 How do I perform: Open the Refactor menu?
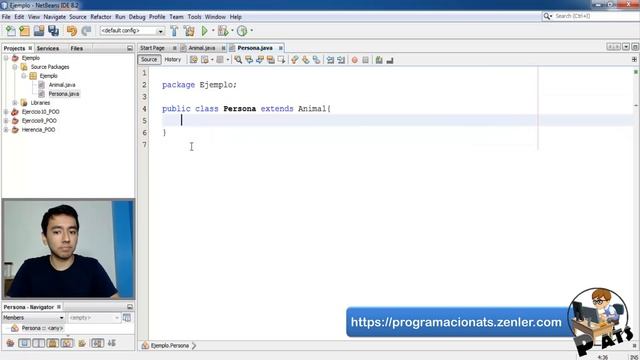(101, 17)
